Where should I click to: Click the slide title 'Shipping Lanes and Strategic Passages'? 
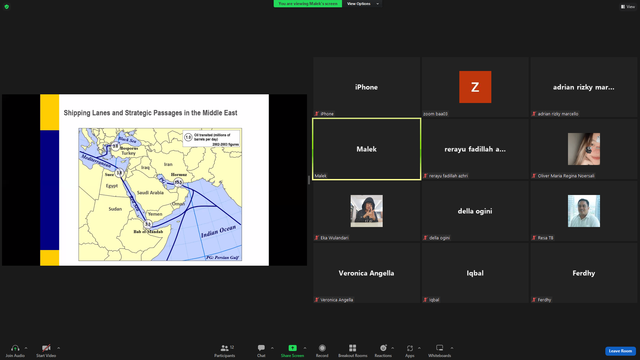point(150,113)
